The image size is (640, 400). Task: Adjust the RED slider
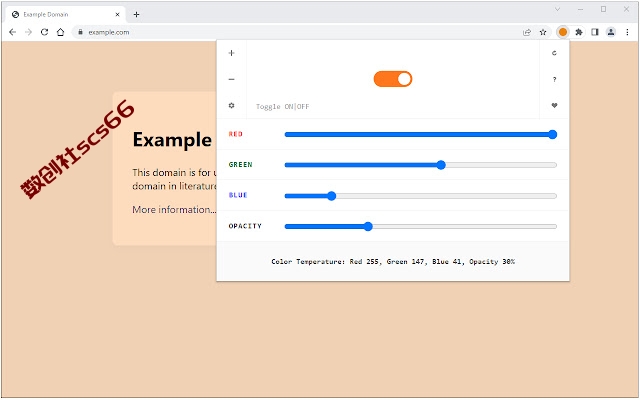421,134
